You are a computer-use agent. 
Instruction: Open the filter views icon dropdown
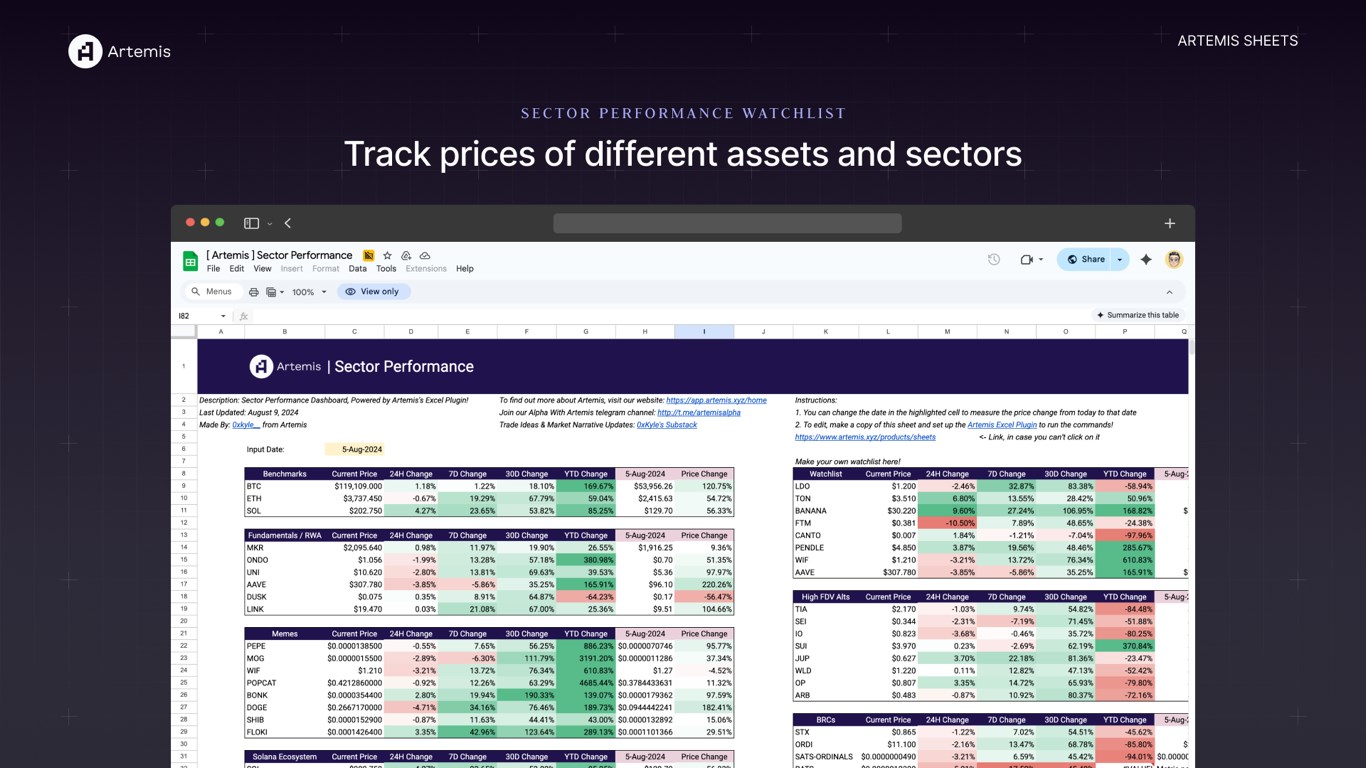[x=275, y=292]
